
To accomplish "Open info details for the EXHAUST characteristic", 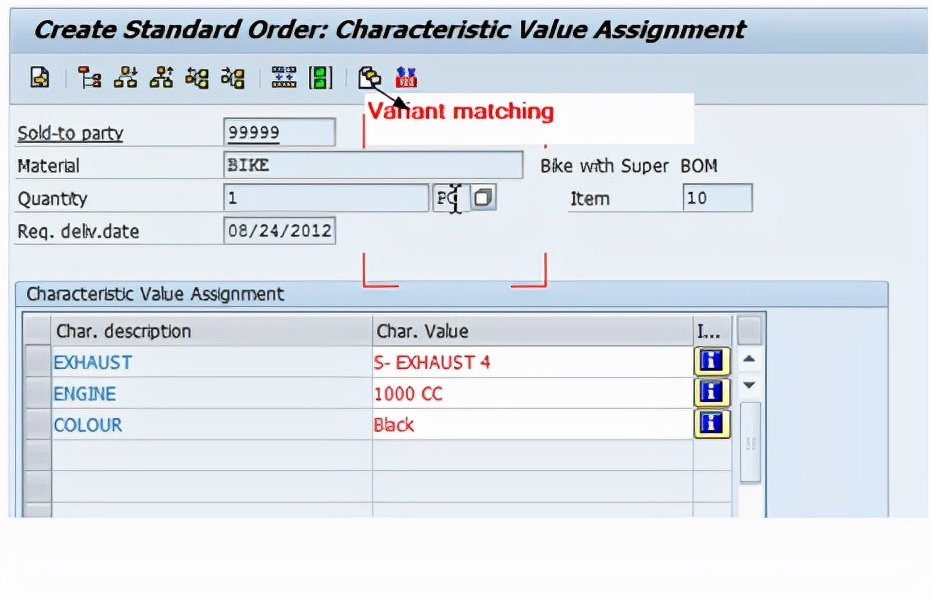I will [711, 360].
